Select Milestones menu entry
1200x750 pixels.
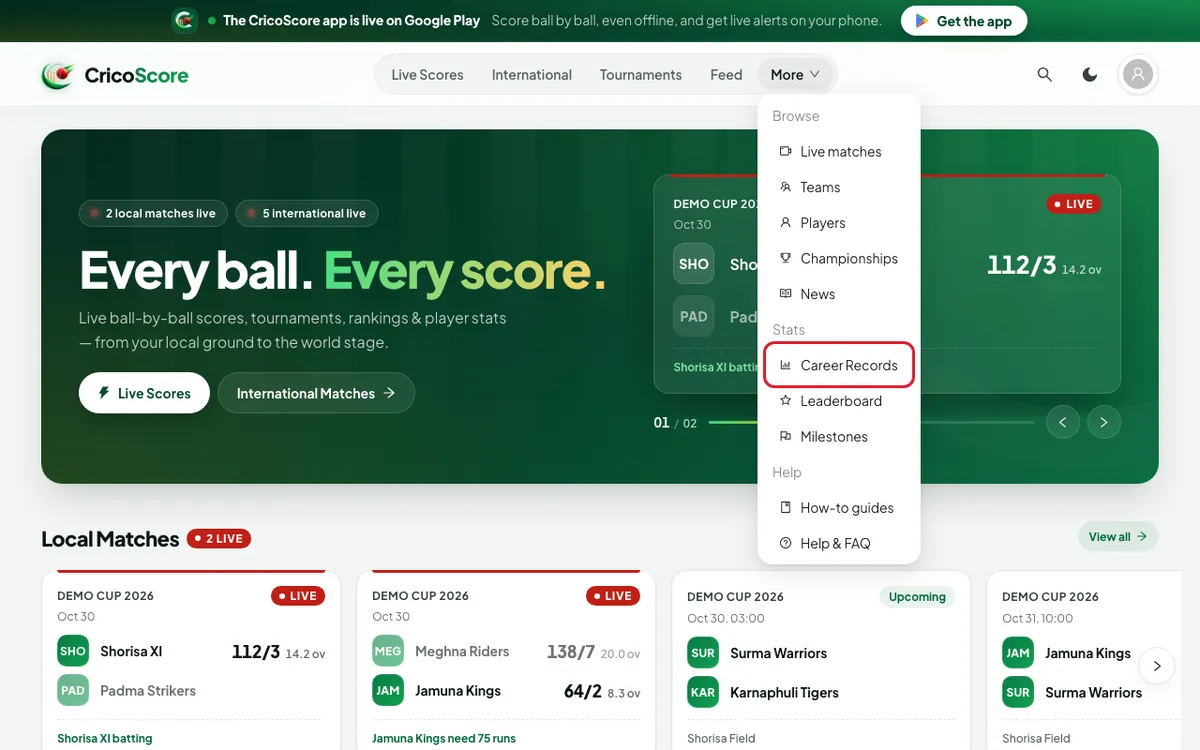pyautogui.click(x=839, y=437)
